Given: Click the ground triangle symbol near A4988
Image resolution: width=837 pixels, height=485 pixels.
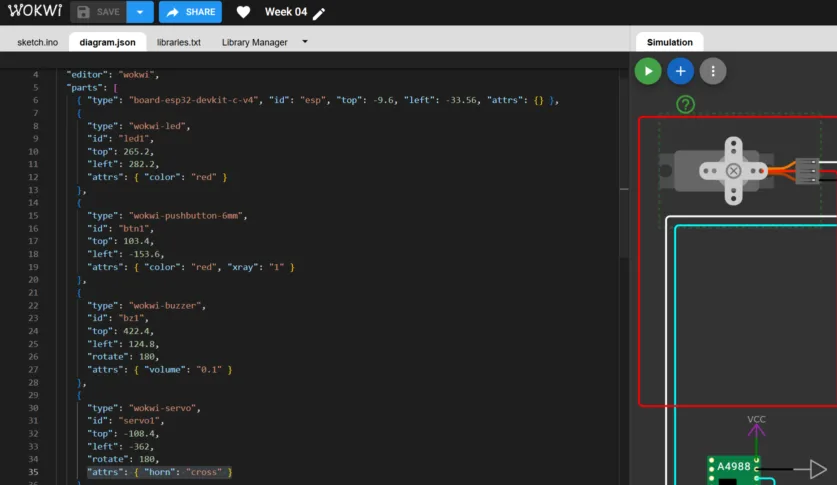Looking at the screenshot, I should click(x=817, y=470).
